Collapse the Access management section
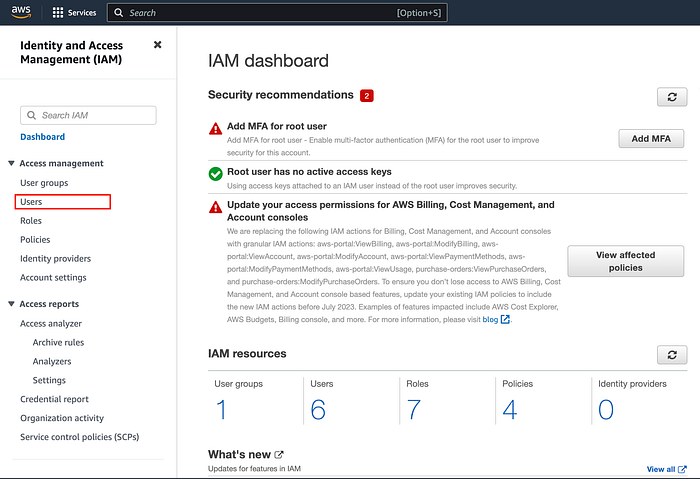This screenshot has width=700, height=479. point(12,163)
